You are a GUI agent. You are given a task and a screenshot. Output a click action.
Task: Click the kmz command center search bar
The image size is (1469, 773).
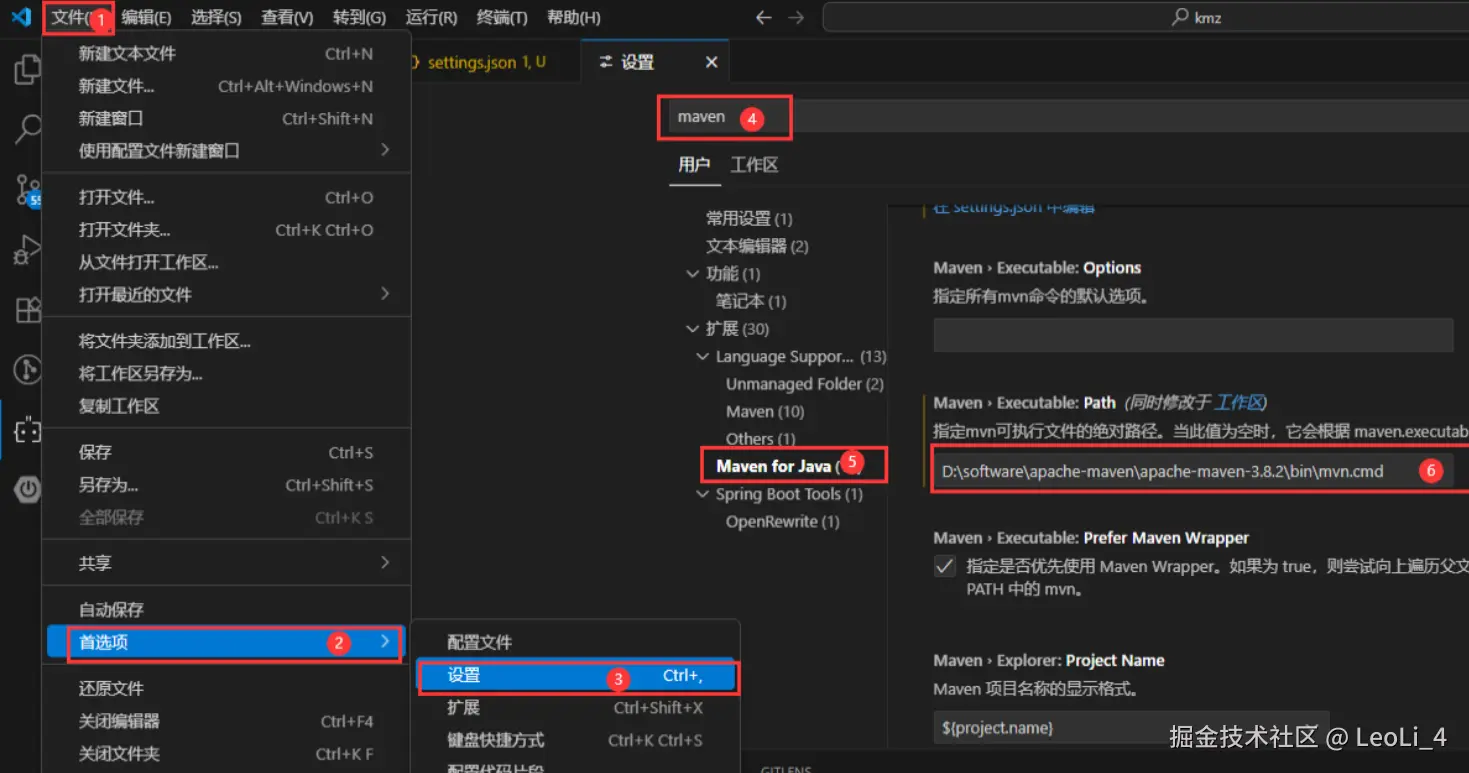pos(1146,17)
